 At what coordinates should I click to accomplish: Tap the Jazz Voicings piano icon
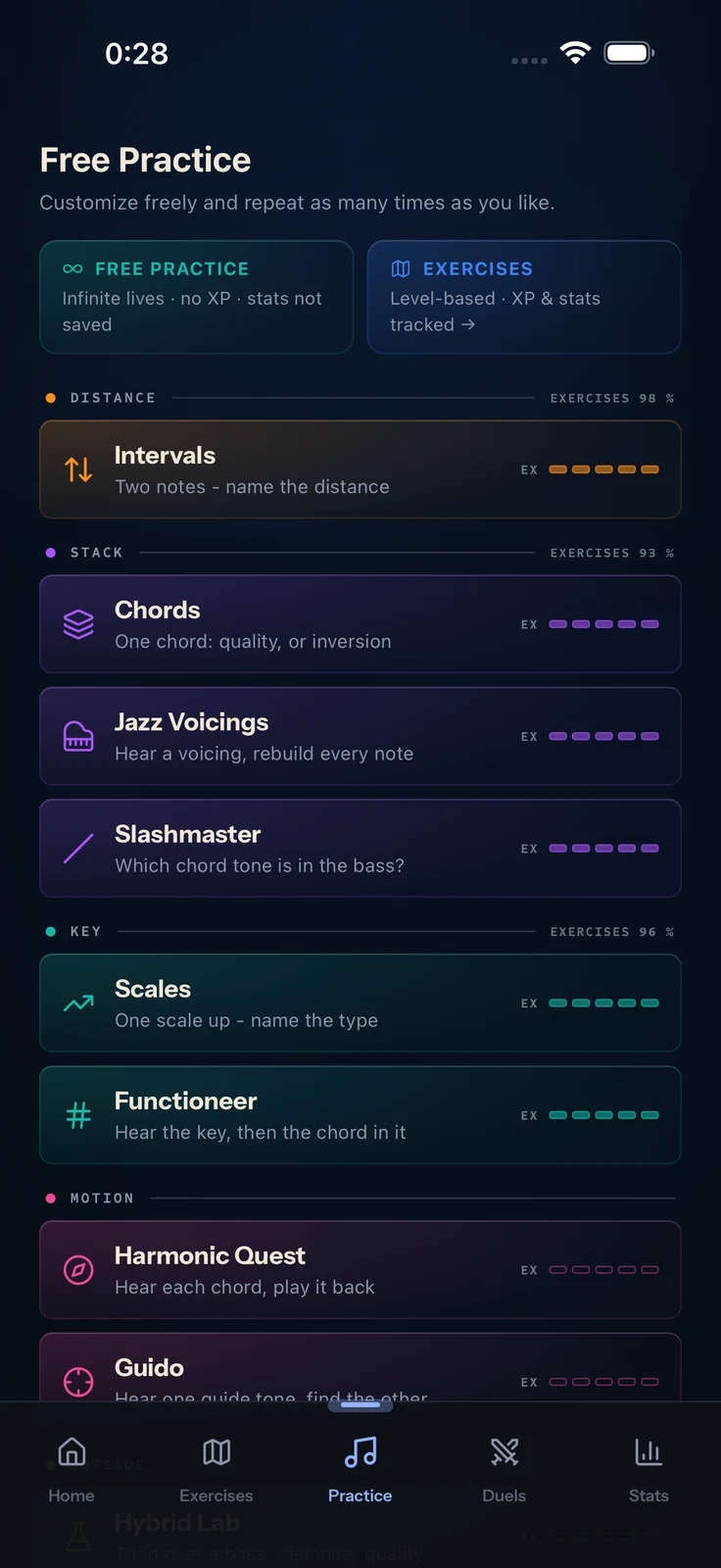78,736
